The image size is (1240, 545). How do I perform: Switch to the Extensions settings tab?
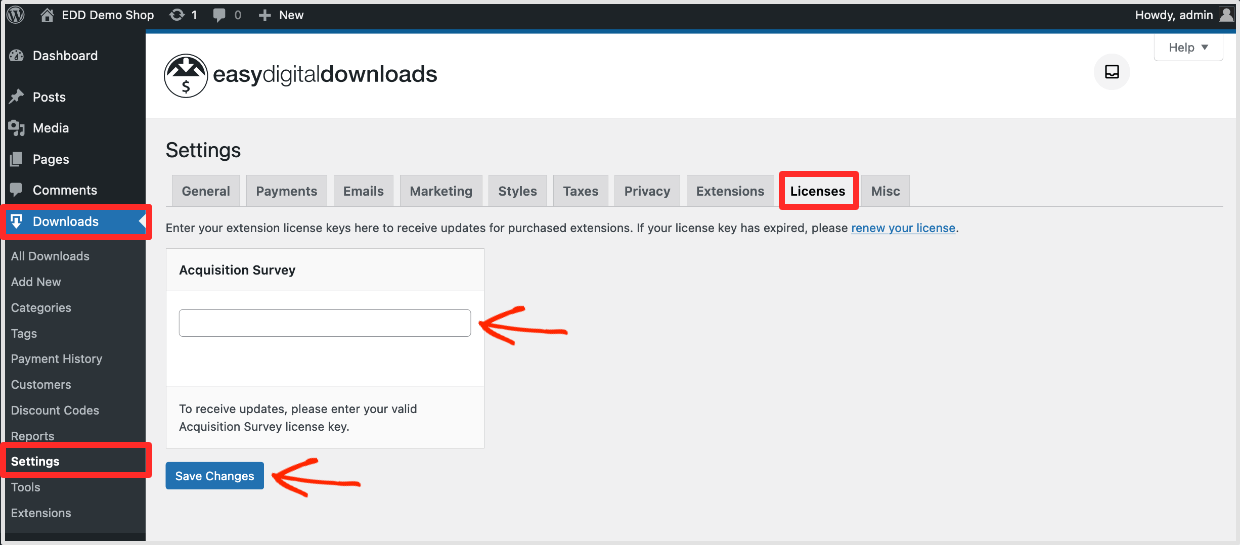pyautogui.click(x=730, y=191)
